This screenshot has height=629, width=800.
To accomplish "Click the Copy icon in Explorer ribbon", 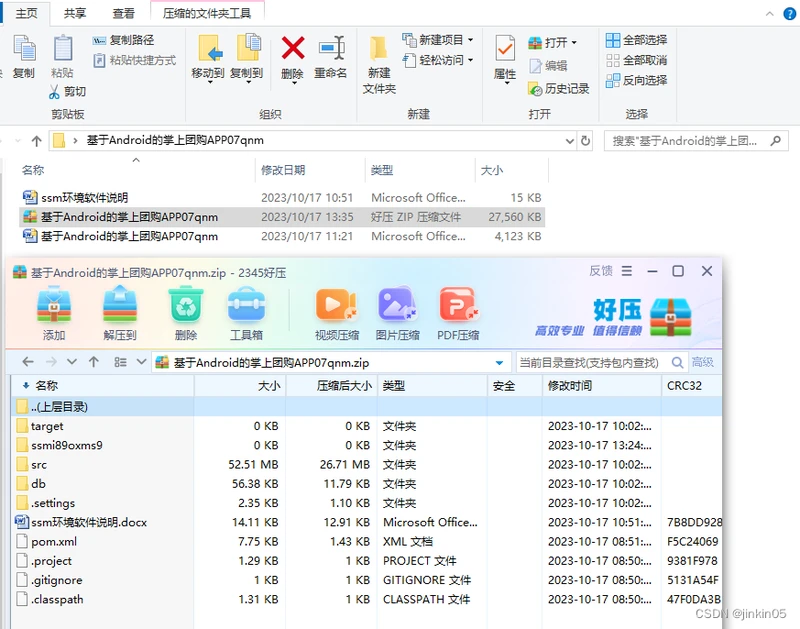I will click(x=24, y=48).
